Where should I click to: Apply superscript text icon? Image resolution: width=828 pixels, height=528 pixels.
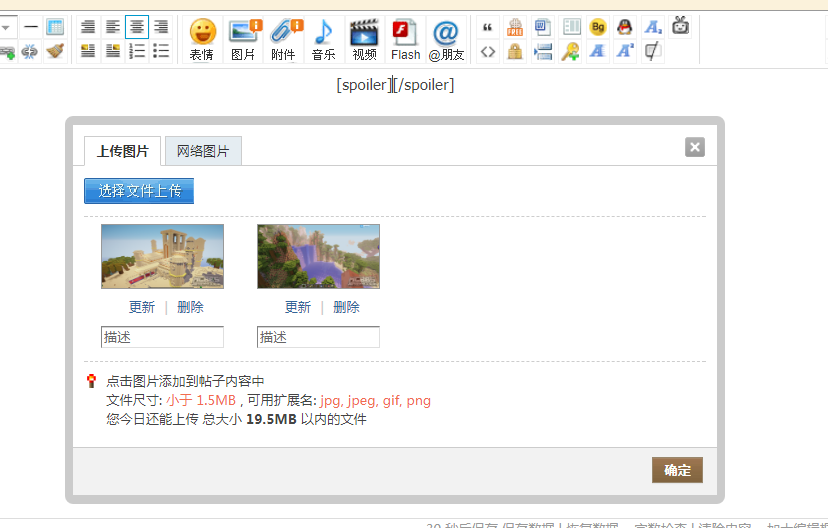[x=625, y=51]
